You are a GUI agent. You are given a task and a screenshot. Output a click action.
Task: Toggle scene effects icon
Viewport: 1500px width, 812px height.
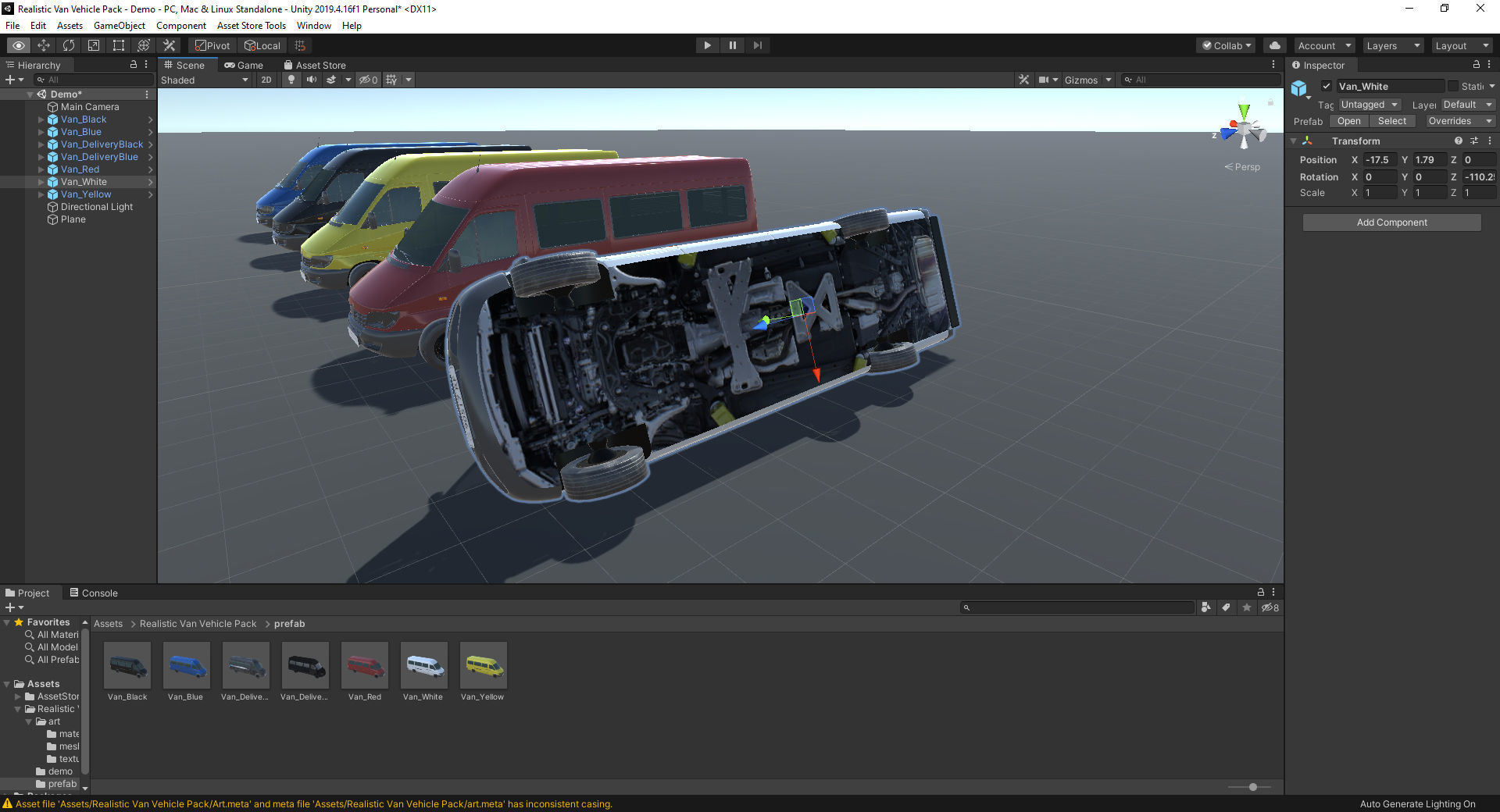[331, 80]
